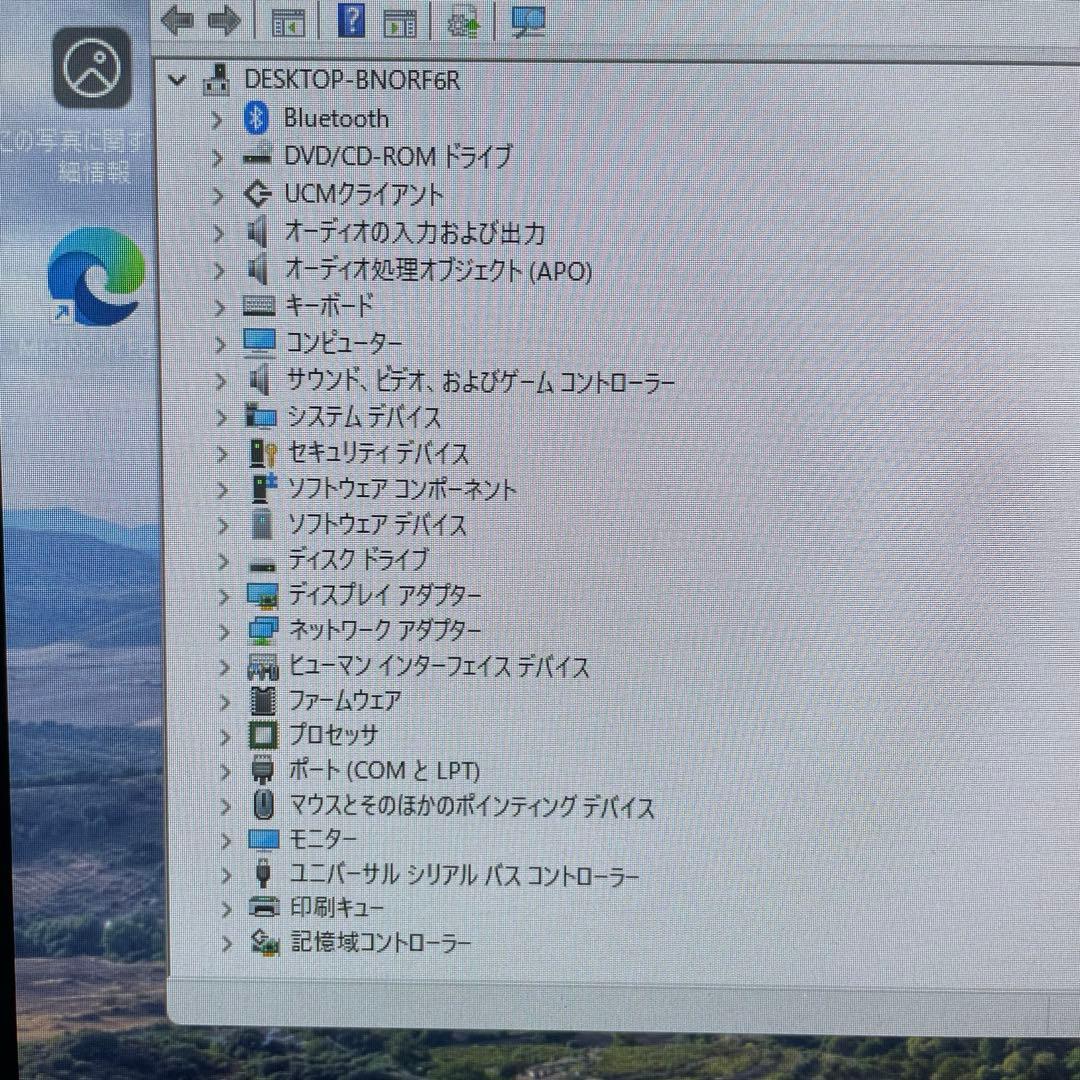Select サウンド、ビデオ、およびゲーム コントローラー entry
The height and width of the screenshot is (1080, 1080).
coord(478,381)
